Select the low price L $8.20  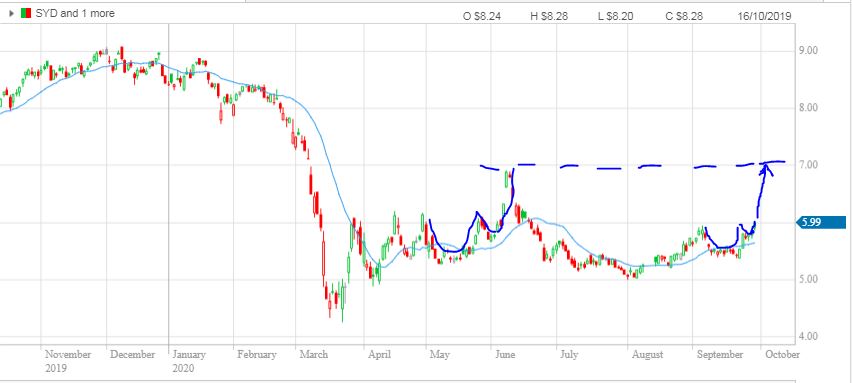(616, 16)
